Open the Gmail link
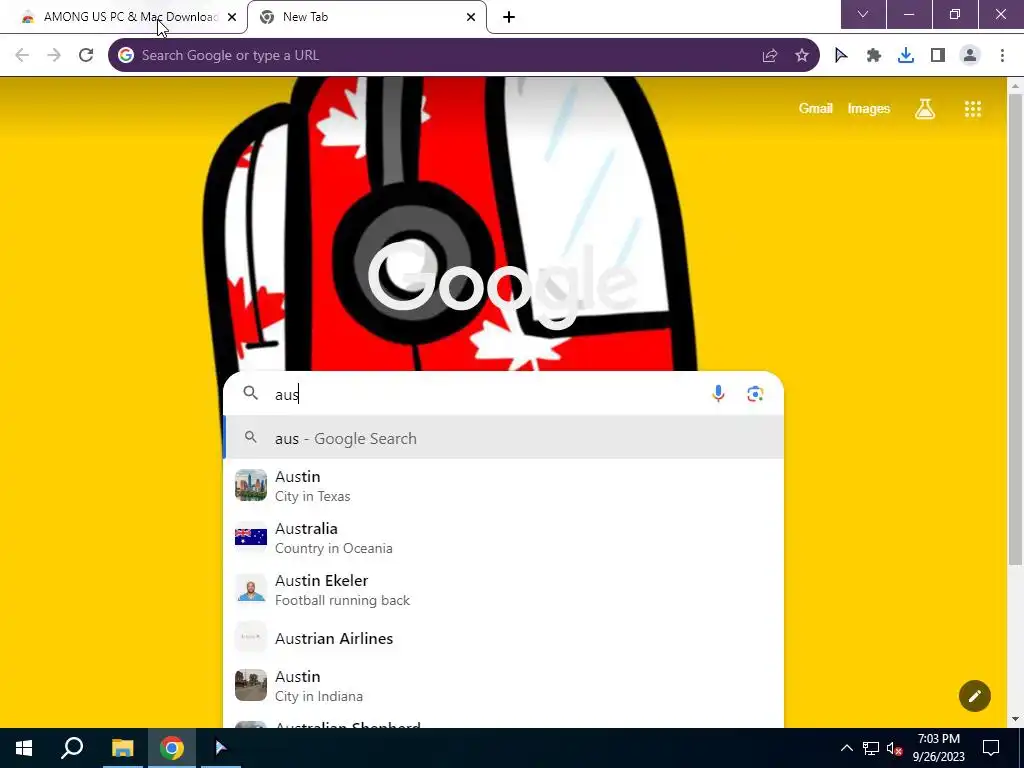The width and height of the screenshot is (1024, 768). (816, 109)
